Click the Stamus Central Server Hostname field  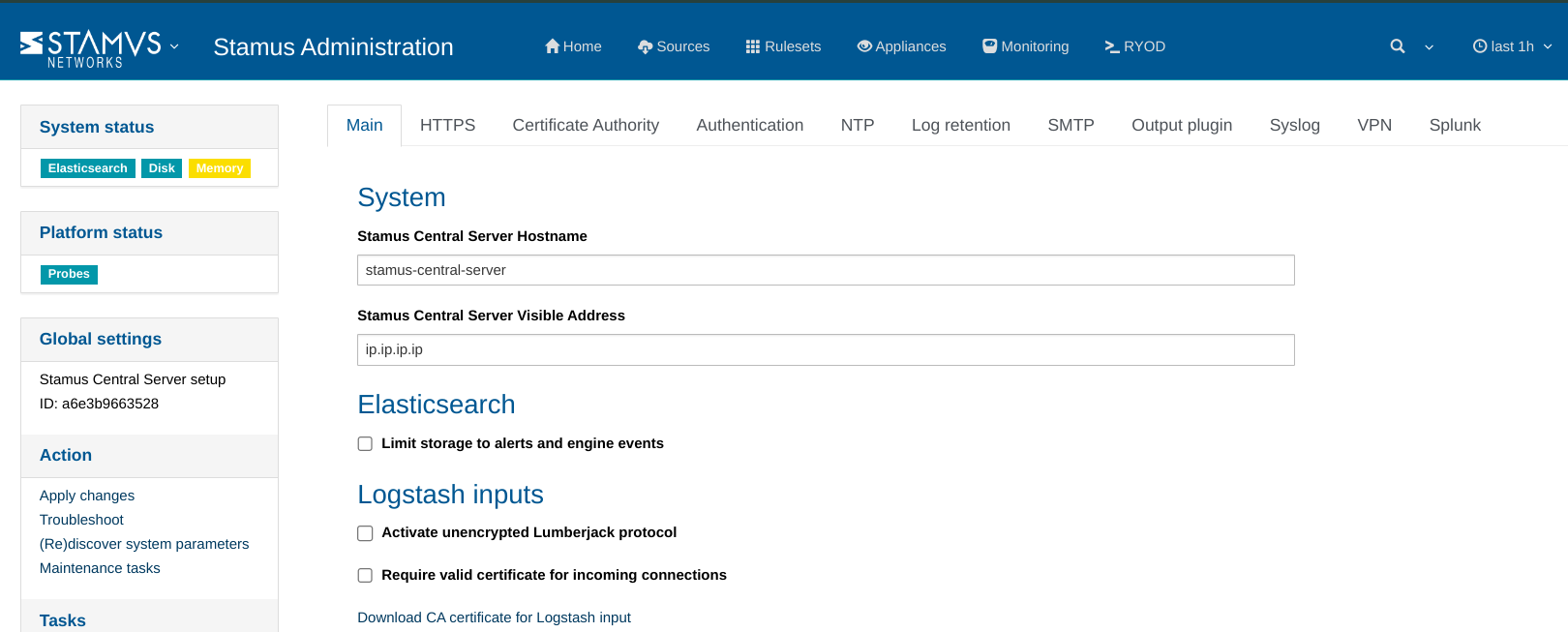(826, 270)
